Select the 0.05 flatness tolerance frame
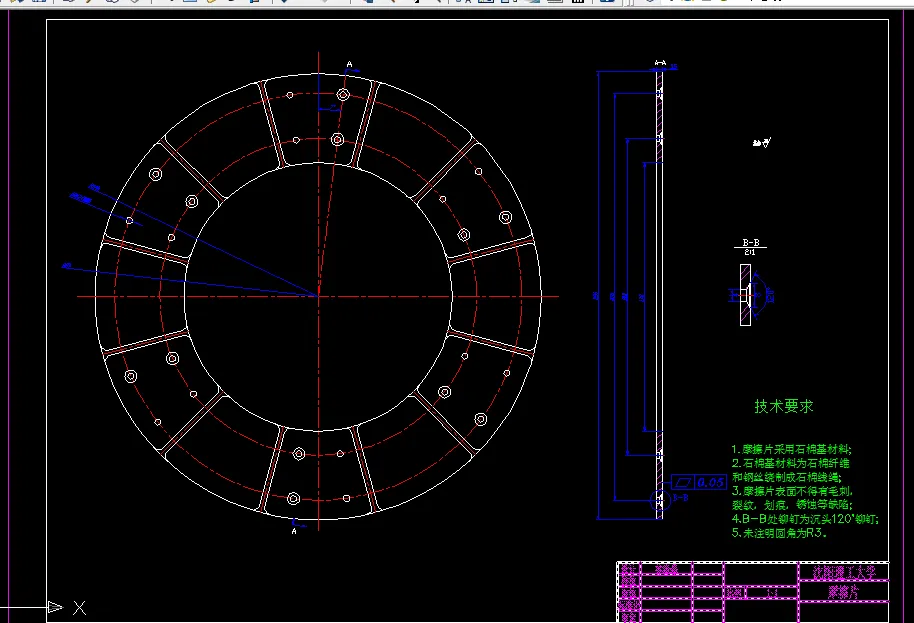The image size is (914, 623). click(x=699, y=482)
